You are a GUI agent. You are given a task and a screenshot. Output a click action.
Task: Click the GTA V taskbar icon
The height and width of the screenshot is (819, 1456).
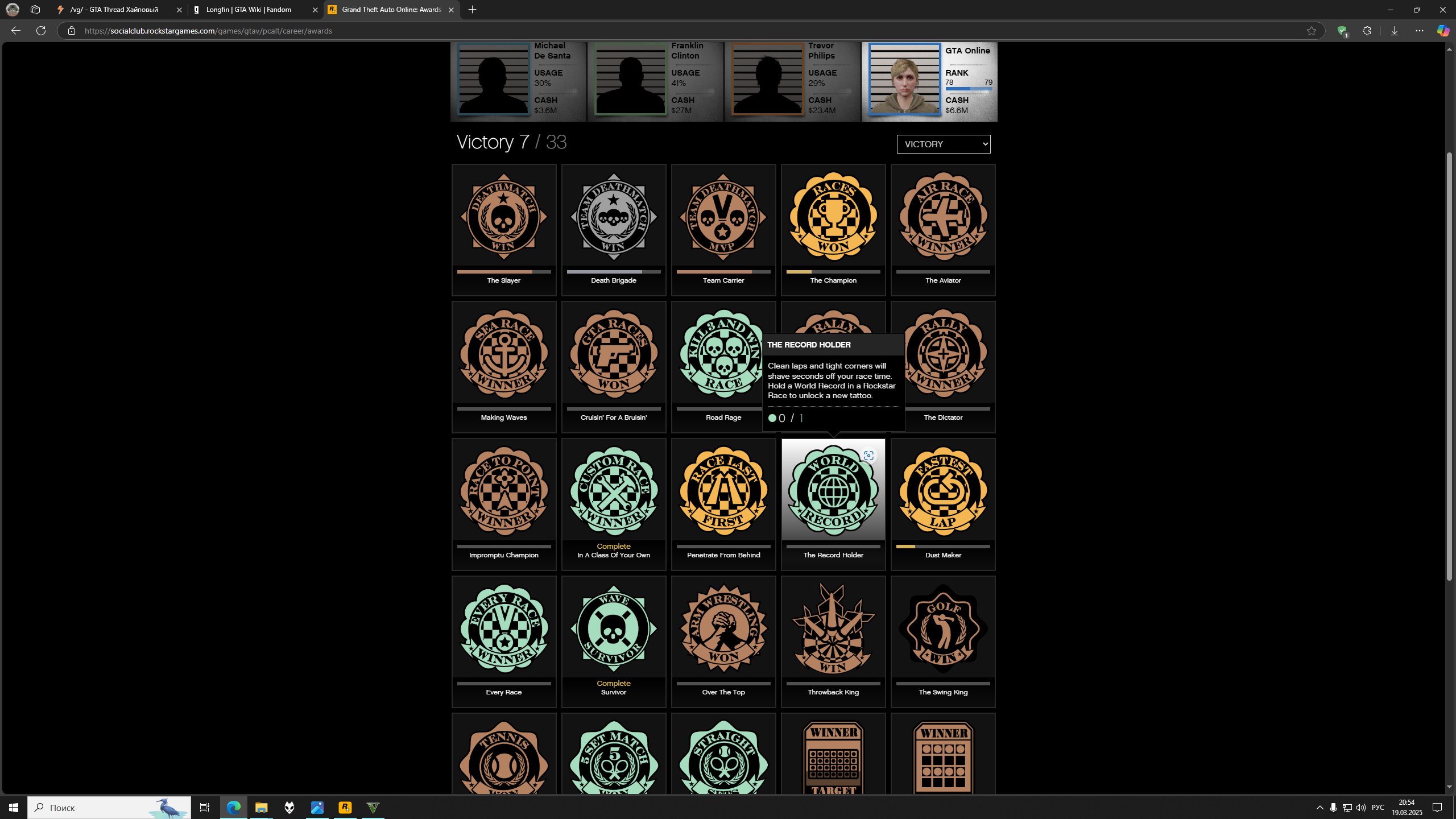click(373, 807)
